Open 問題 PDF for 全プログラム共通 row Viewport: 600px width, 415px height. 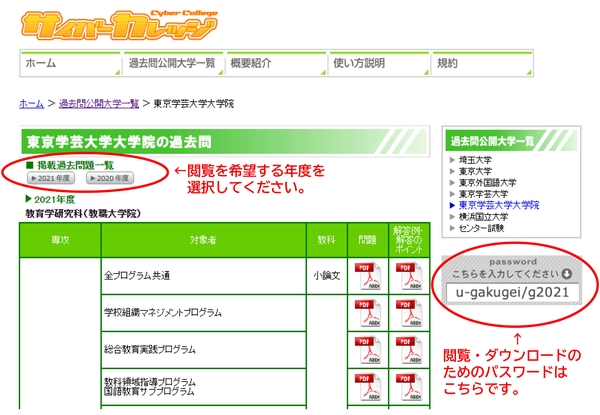coord(368,276)
